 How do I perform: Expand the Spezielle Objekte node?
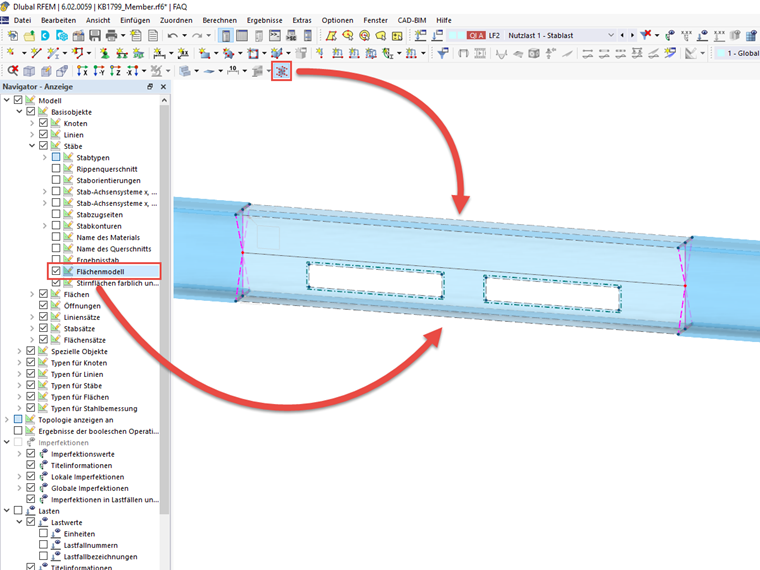pyautogui.click(x=19, y=351)
